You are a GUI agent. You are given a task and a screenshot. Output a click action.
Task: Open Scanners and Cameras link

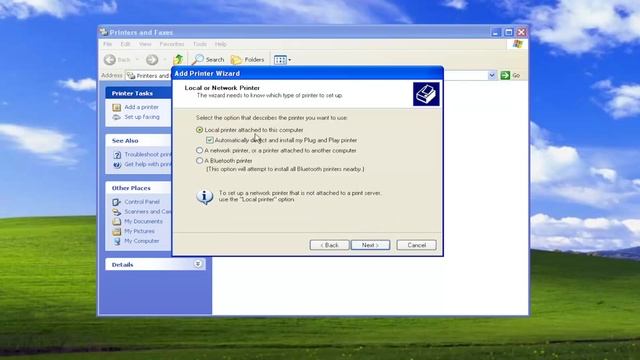pos(148,211)
